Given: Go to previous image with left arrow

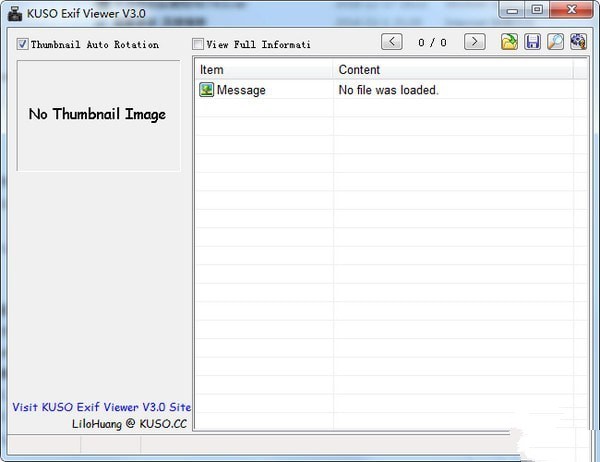Looking at the screenshot, I should click(x=391, y=42).
